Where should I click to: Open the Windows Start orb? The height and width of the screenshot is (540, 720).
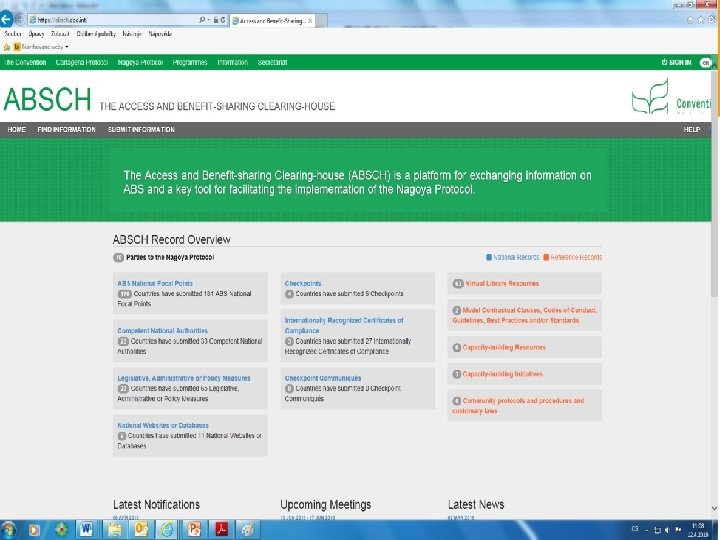tap(8, 530)
